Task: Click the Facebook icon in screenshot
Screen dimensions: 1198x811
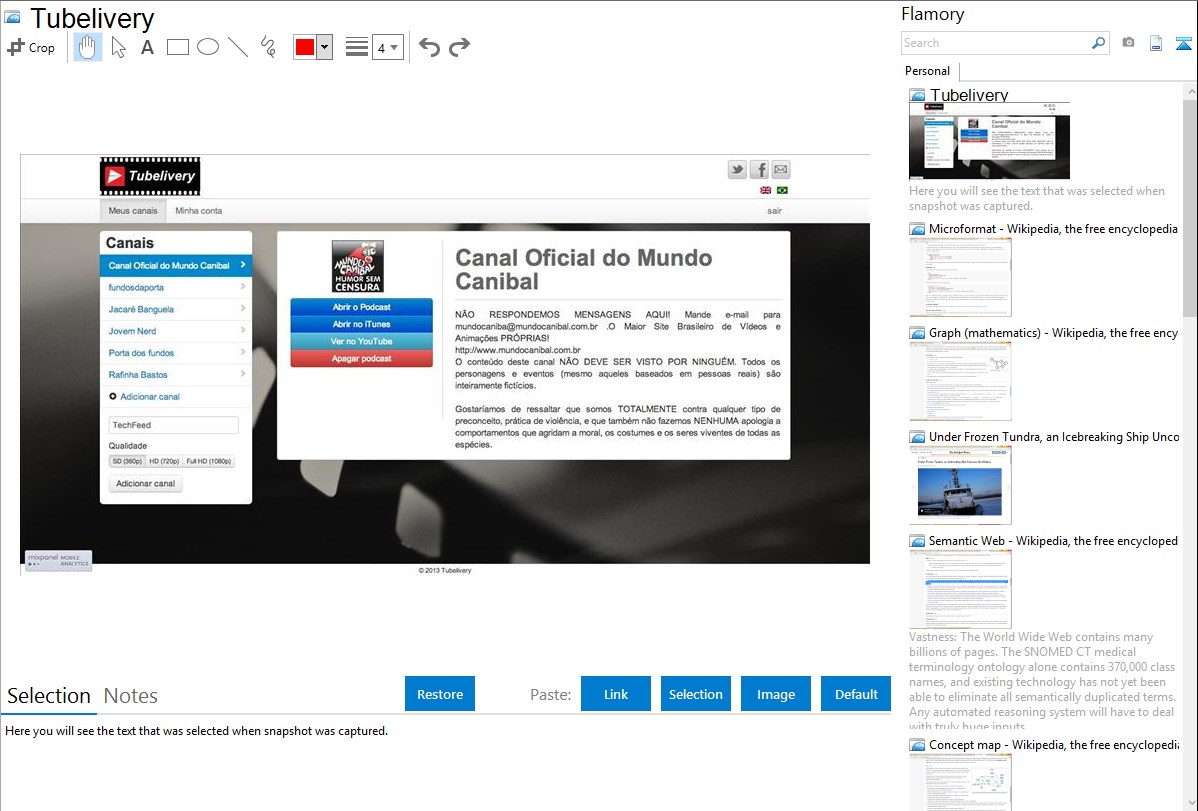Action: [759, 170]
